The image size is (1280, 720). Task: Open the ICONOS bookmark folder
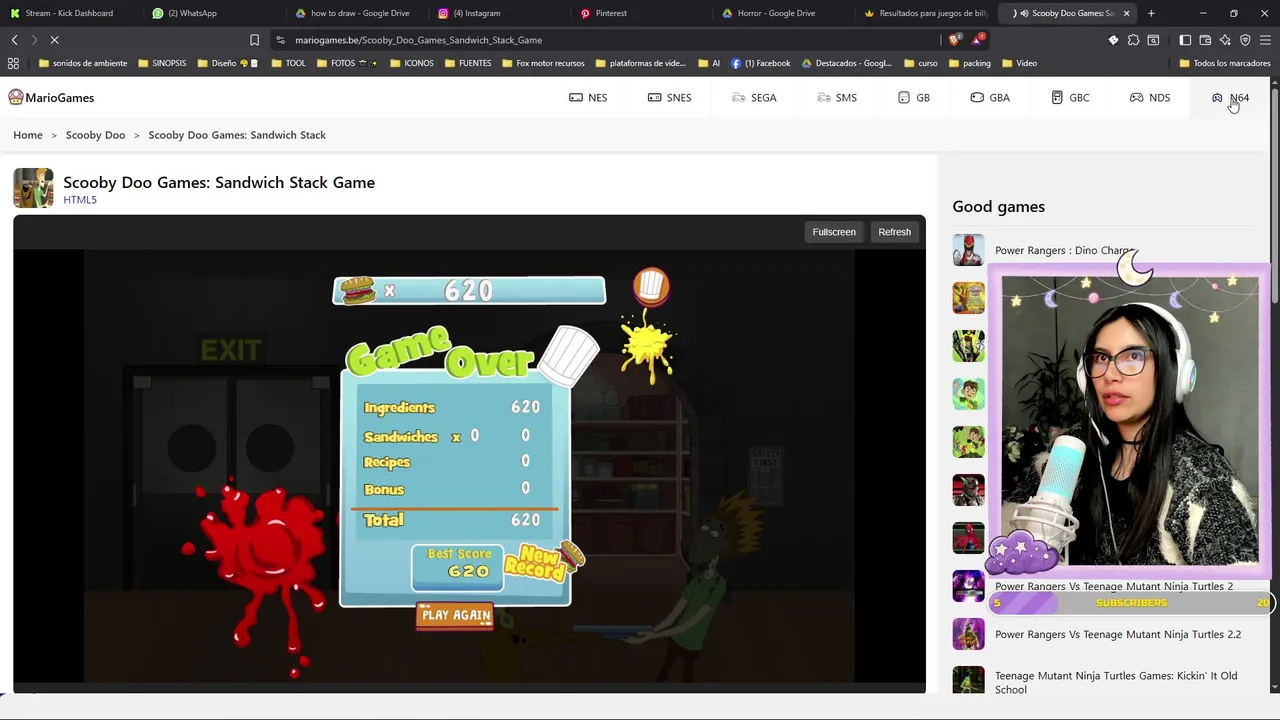pyautogui.click(x=411, y=63)
